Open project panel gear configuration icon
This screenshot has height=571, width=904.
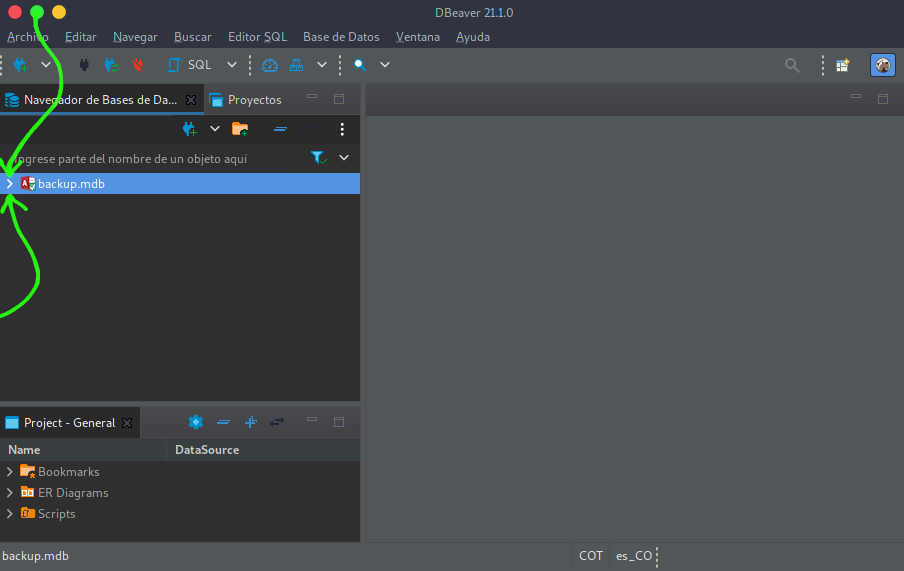click(x=196, y=422)
